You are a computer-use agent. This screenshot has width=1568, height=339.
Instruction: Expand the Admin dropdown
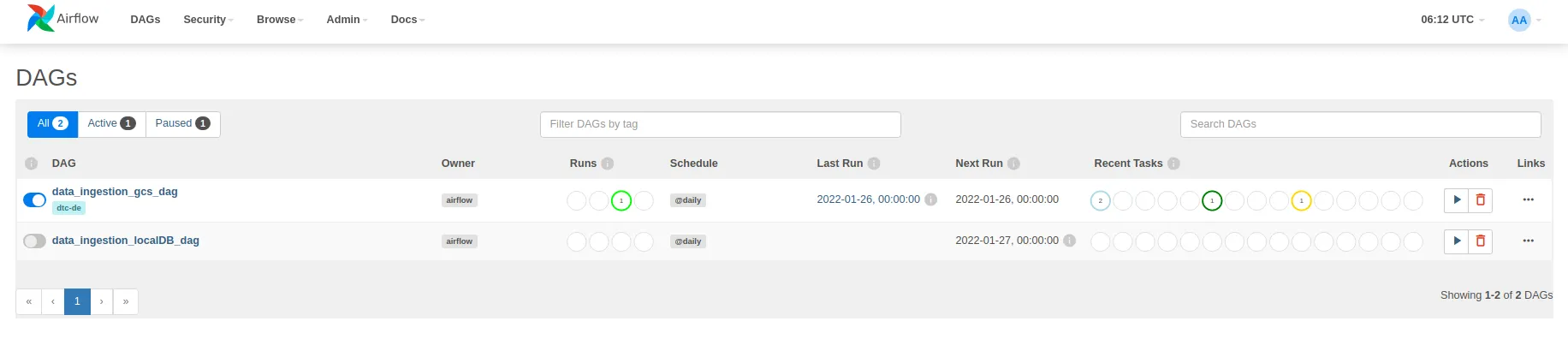pos(347,19)
